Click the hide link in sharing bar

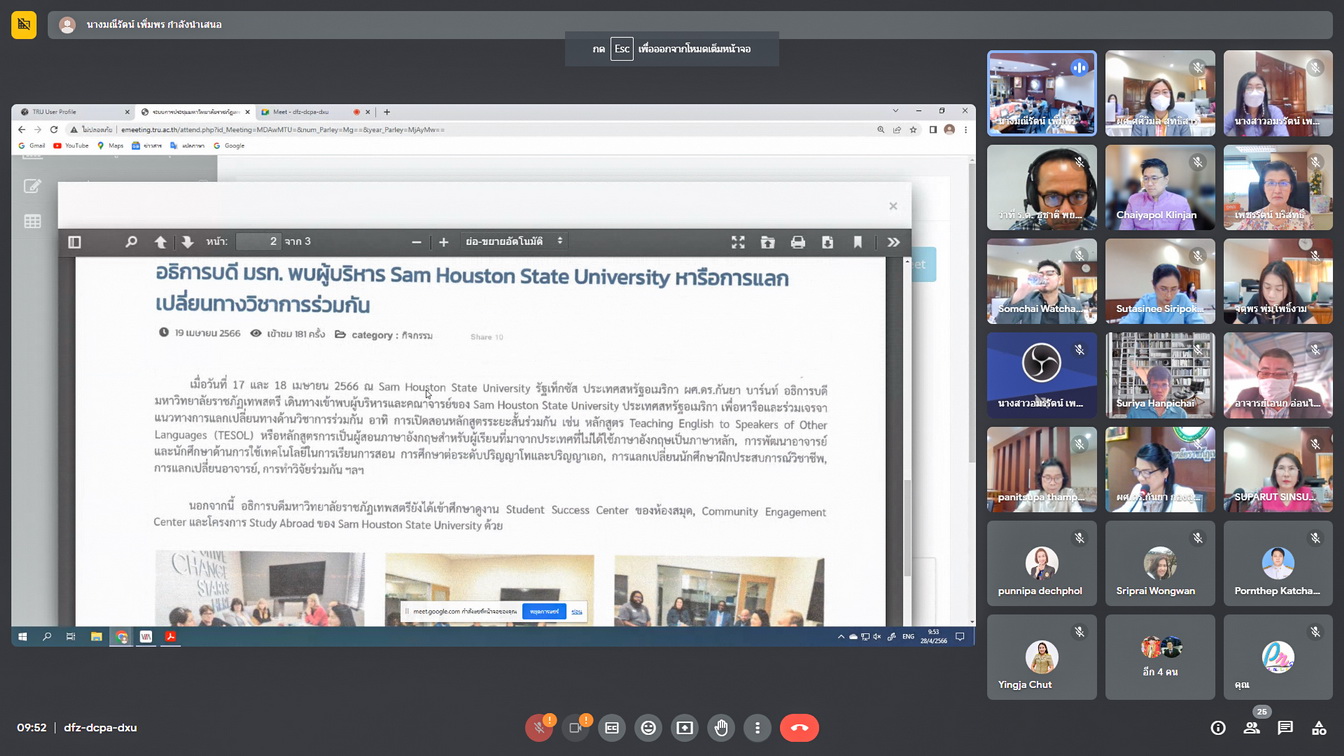pos(577,611)
